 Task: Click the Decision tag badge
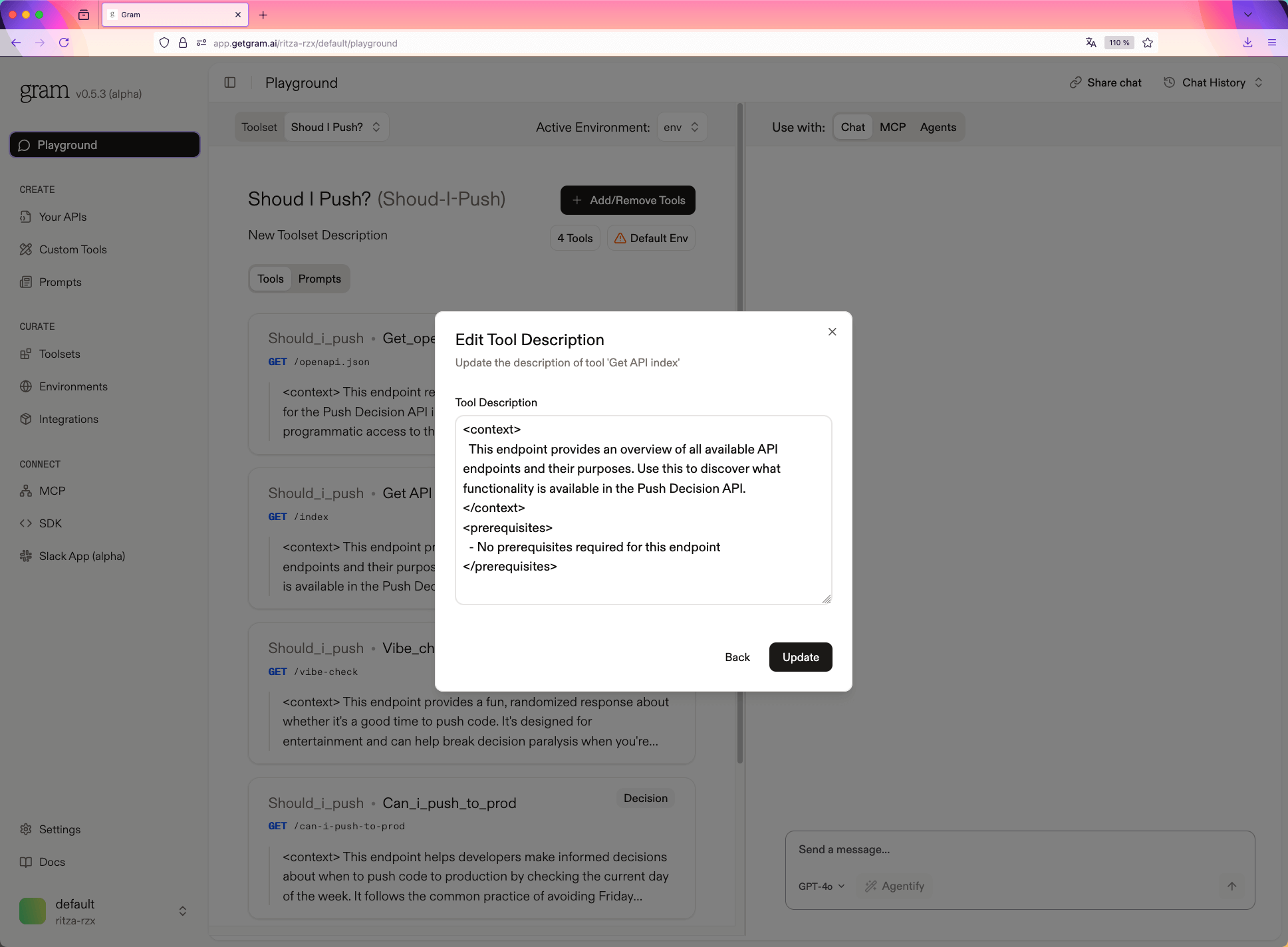(x=645, y=798)
